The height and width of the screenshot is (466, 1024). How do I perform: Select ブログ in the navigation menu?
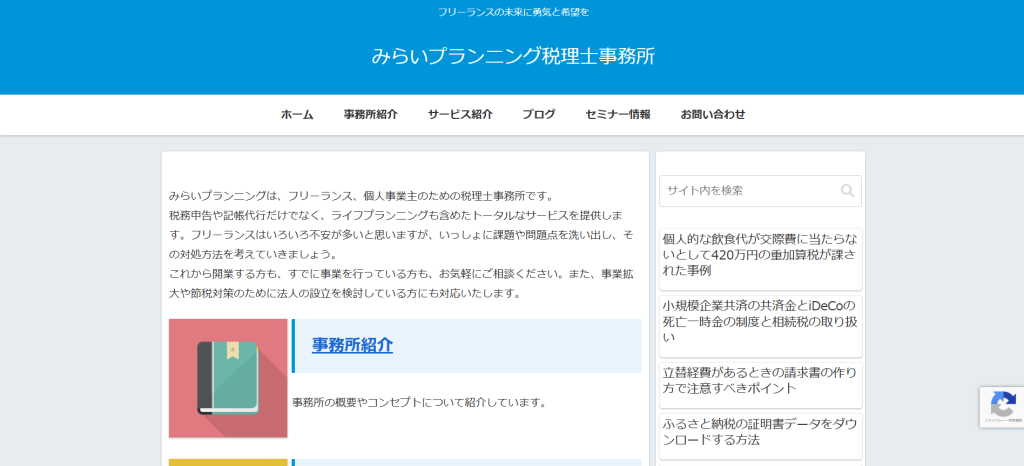point(538,114)
